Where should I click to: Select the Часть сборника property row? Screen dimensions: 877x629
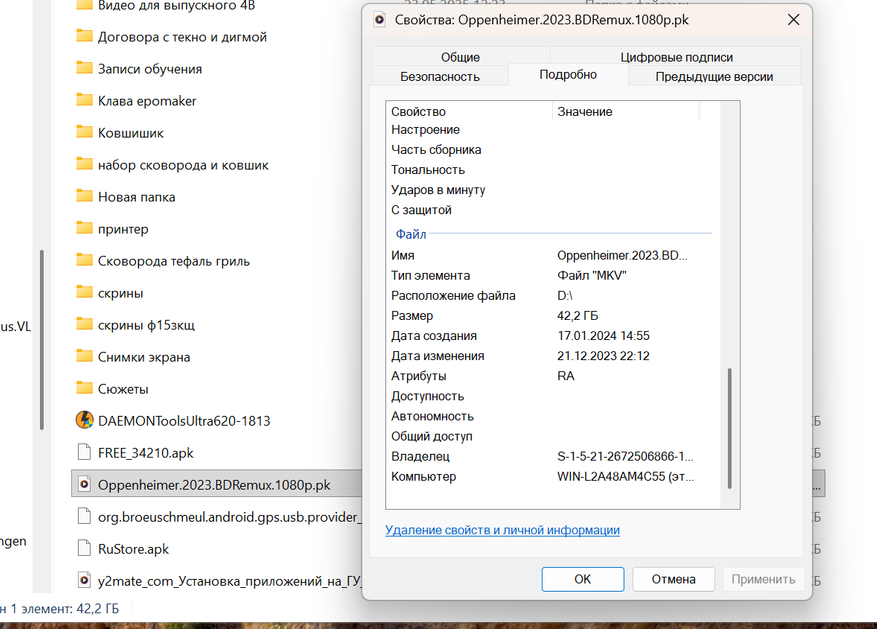click(553, 150)
